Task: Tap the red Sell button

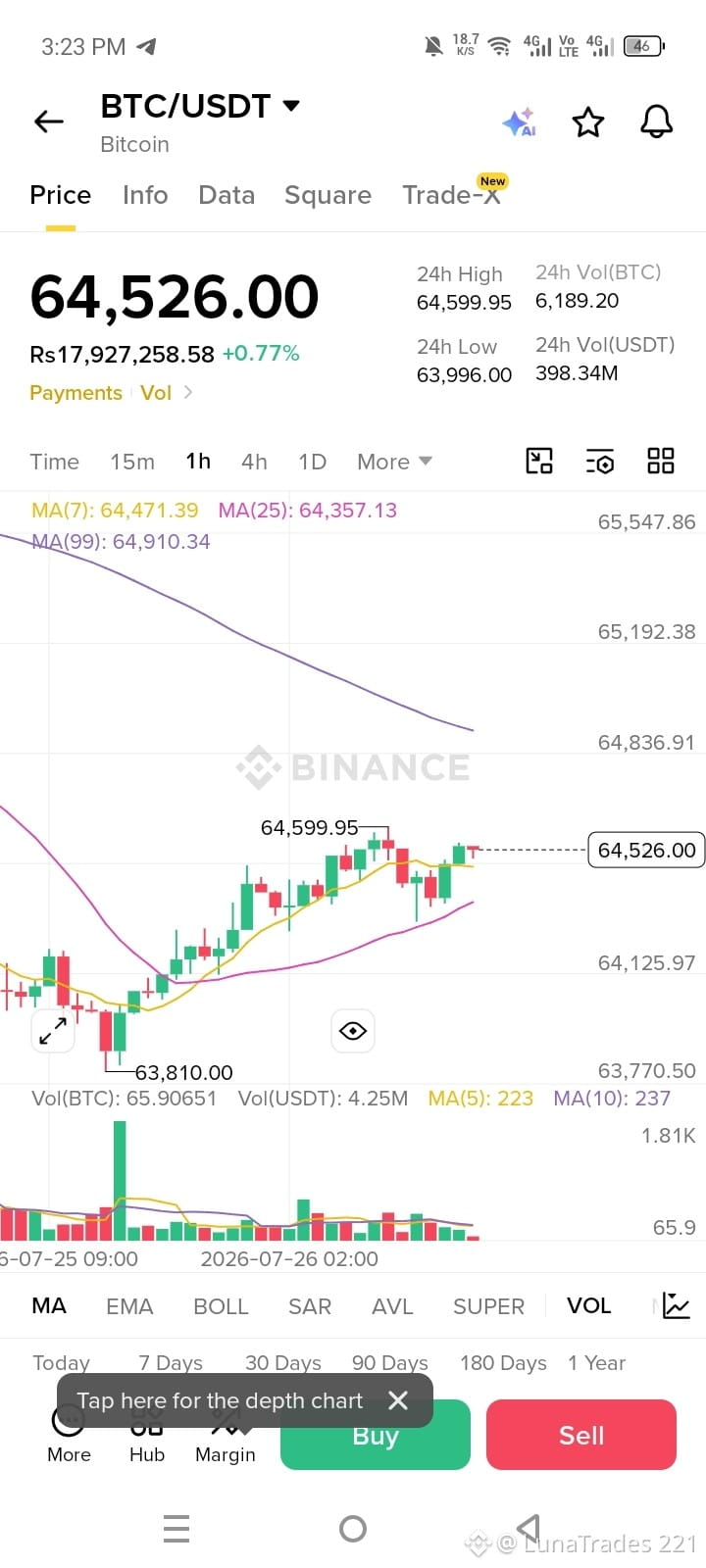Action: (x=581, y=1435)
